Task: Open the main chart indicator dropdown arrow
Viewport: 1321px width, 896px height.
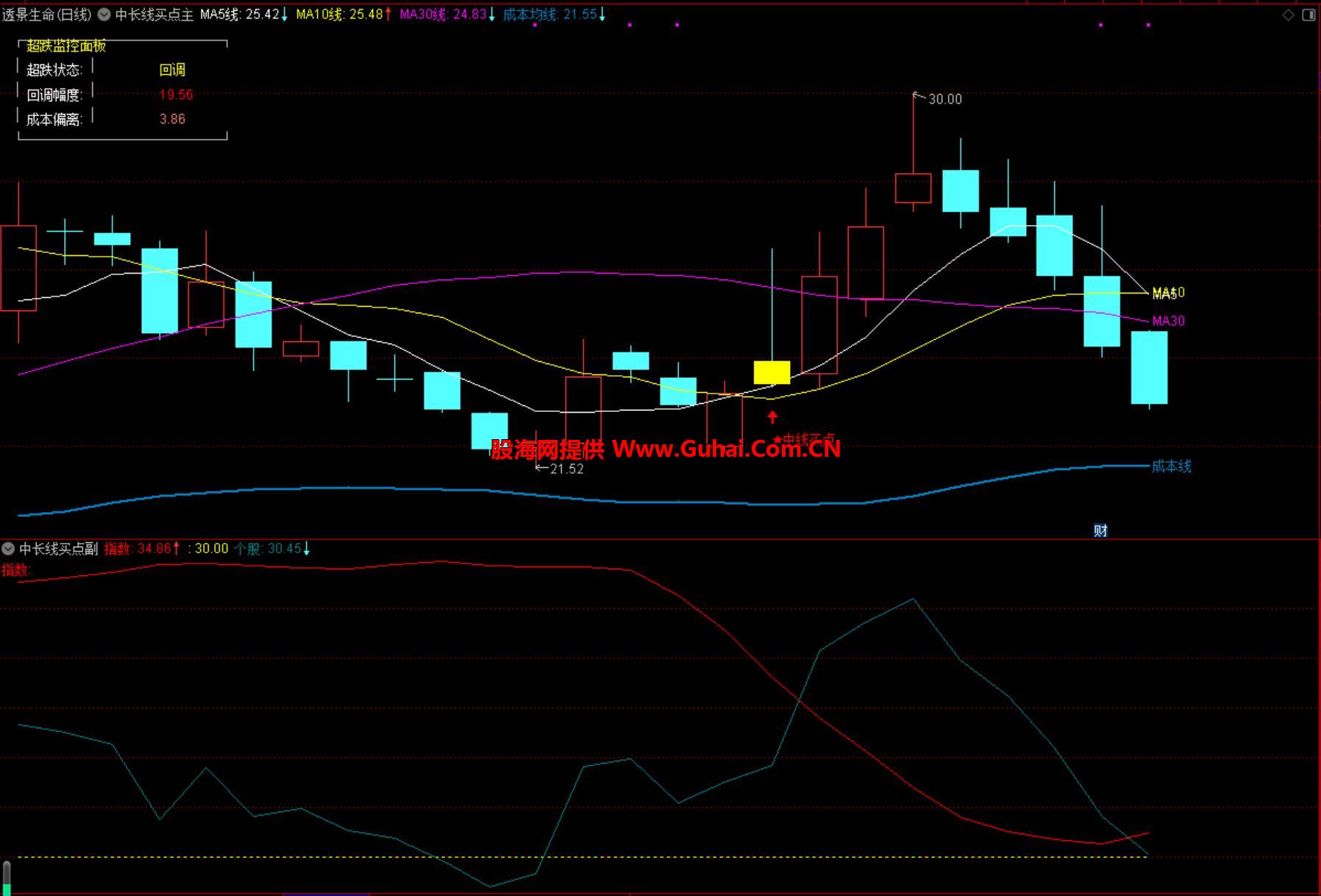Action: click(104, 15)
